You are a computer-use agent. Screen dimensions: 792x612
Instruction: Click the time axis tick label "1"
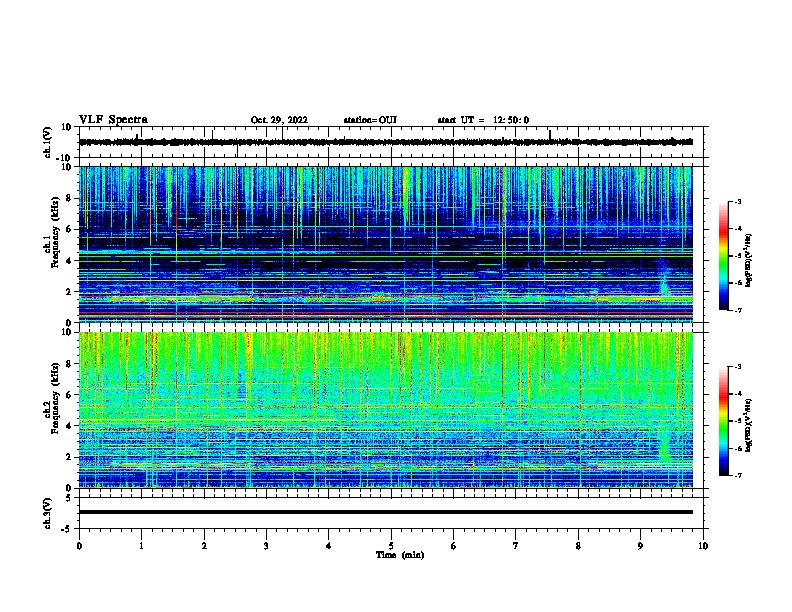point(141,546)
